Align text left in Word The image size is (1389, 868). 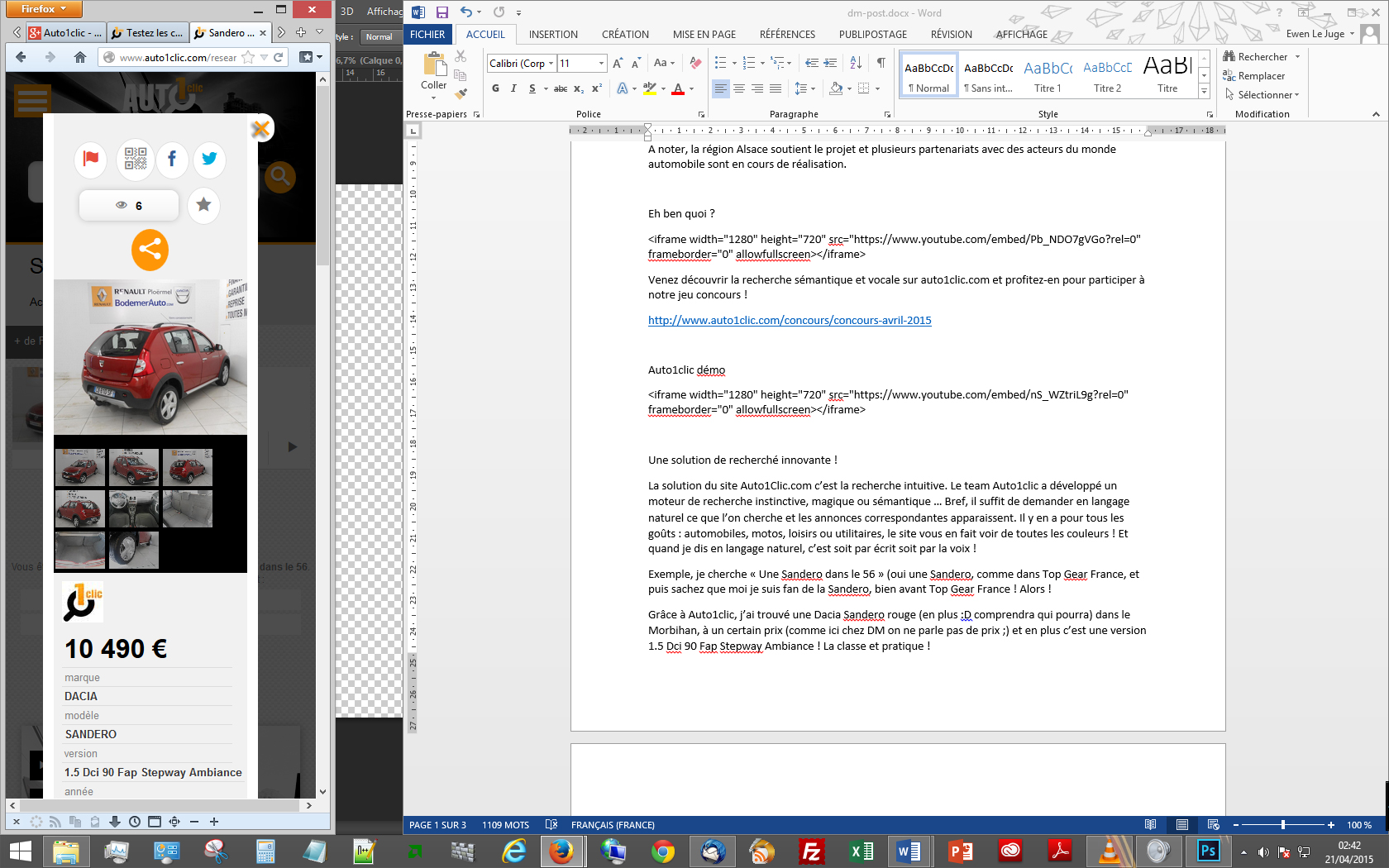coord(721,88)
